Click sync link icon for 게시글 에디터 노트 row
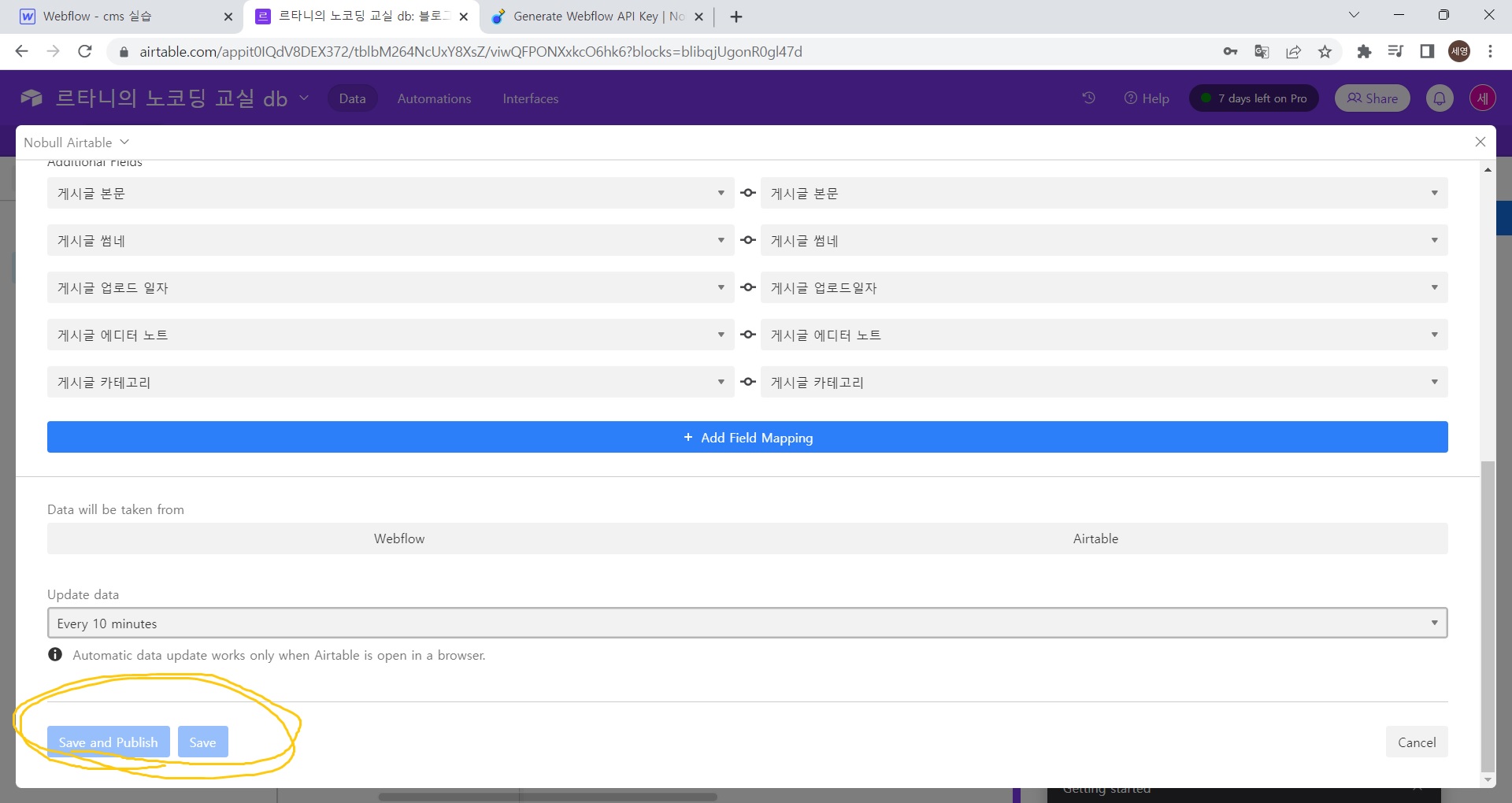Screen dimensions: 1512x803 coord(748,335)
